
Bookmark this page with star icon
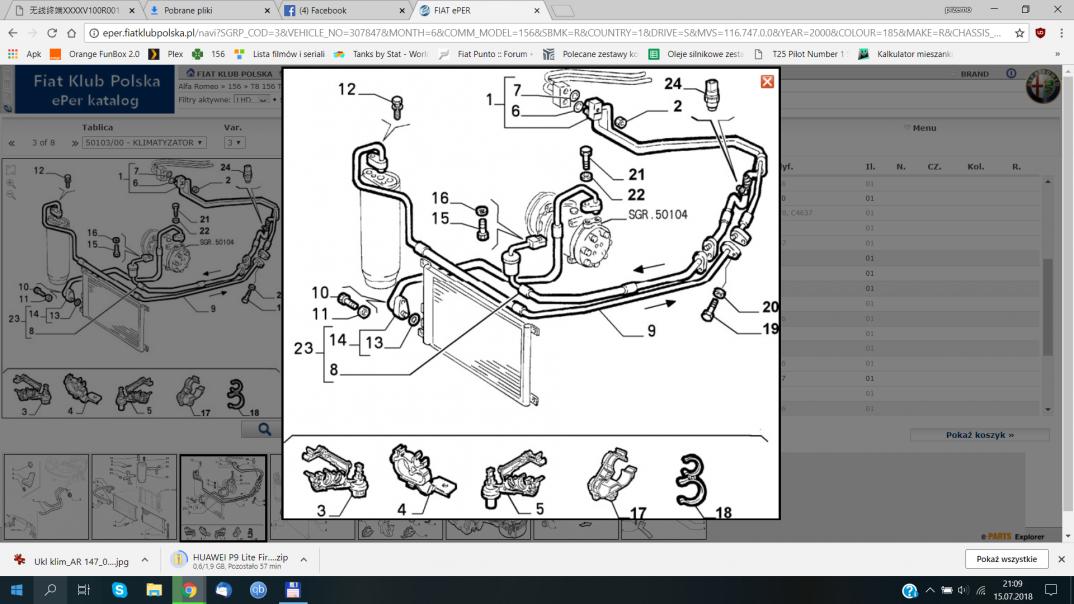click(x=1019, y=33)
